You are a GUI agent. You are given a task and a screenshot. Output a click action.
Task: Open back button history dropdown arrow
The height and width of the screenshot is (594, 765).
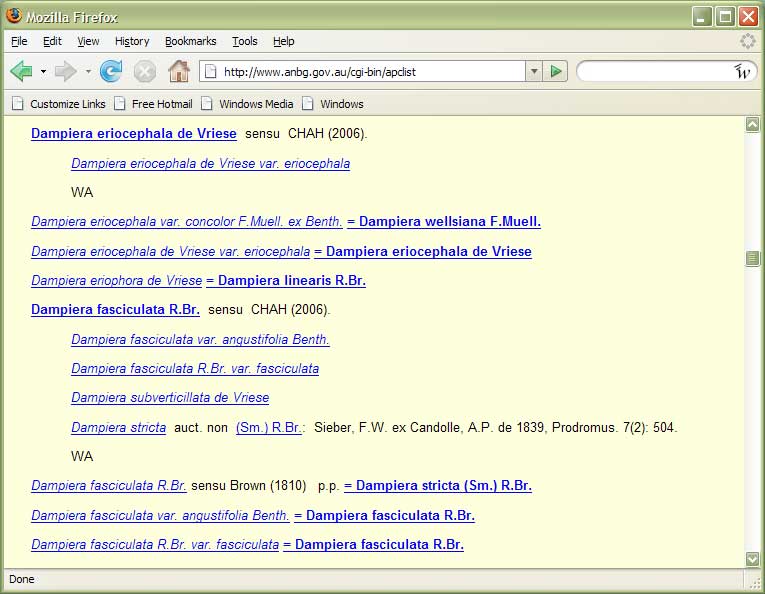click(x=43, y=72)
